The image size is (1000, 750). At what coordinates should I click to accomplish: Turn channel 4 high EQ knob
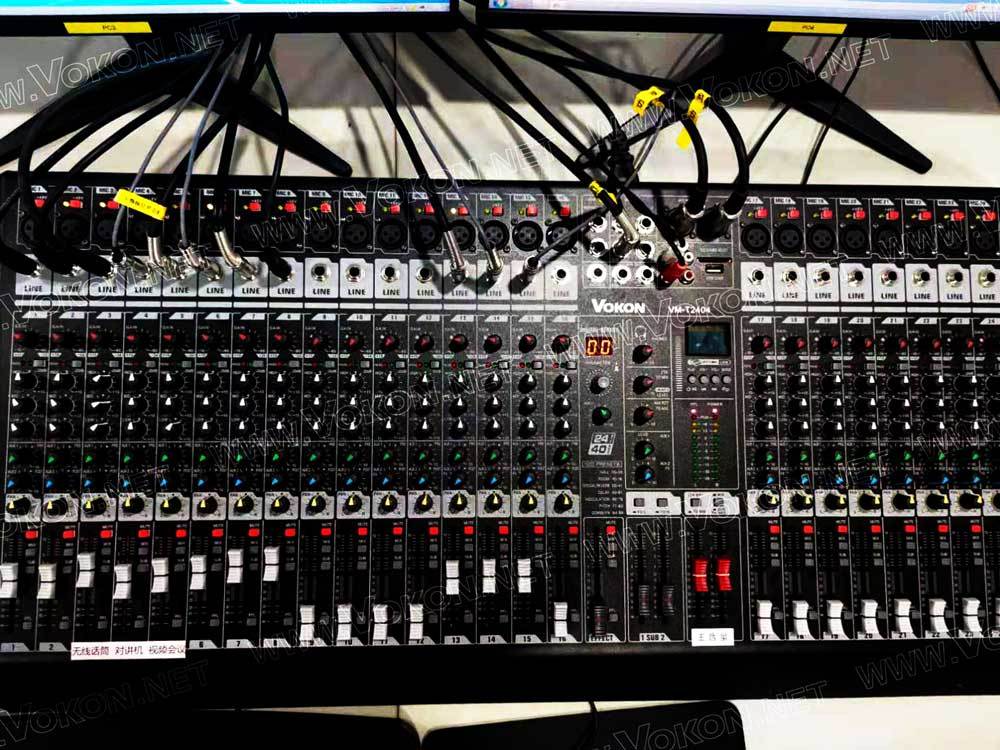tap(133, 381)
